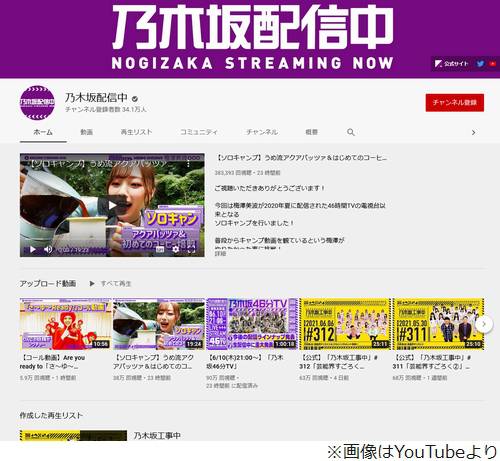
Task: Switch to the 再生リスト tab
Action: tap(136, 132)
